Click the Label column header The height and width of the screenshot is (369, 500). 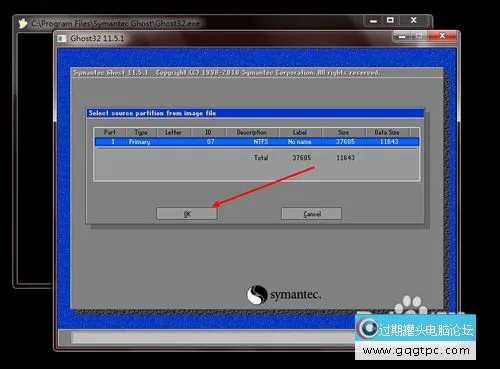pyautogui.click(x=300, y=132)
